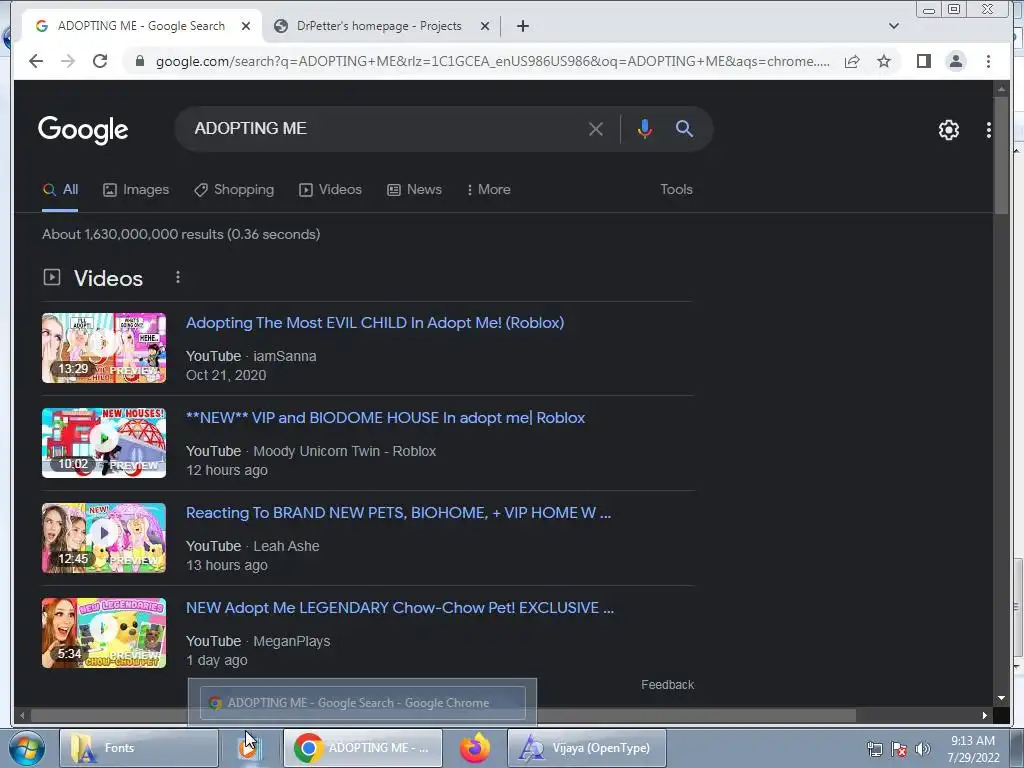Click Action Center flag tray icon
Image resolution: width=1024 pixels, height=768 pixels.
899,749
